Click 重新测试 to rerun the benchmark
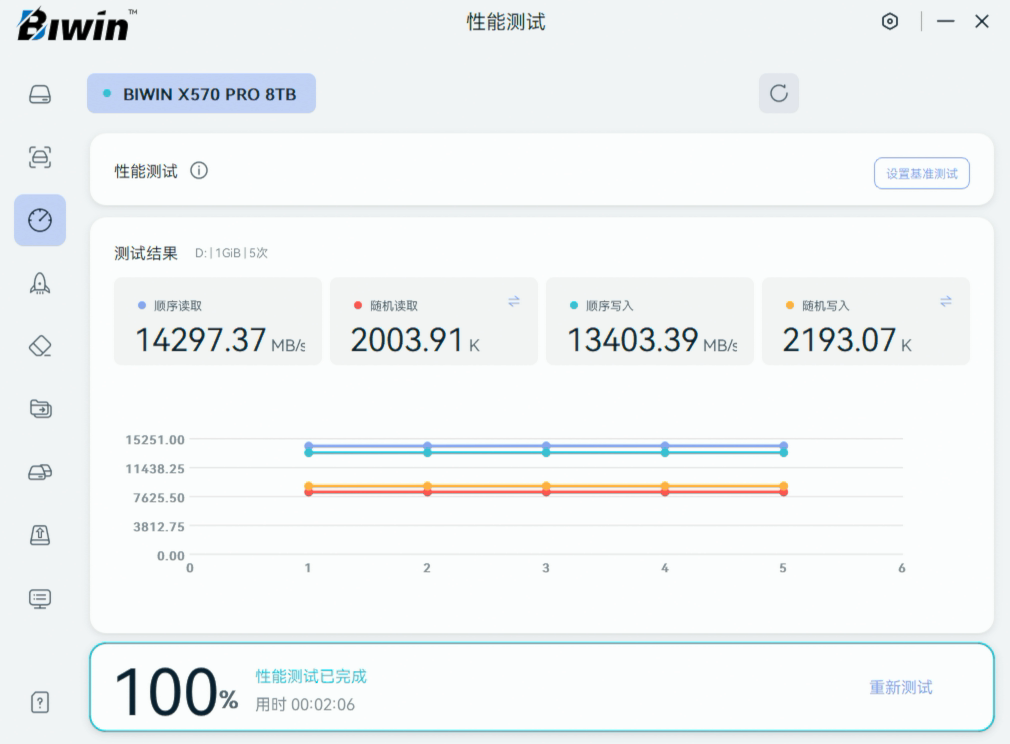1010x744 pixels. (900, 687)
